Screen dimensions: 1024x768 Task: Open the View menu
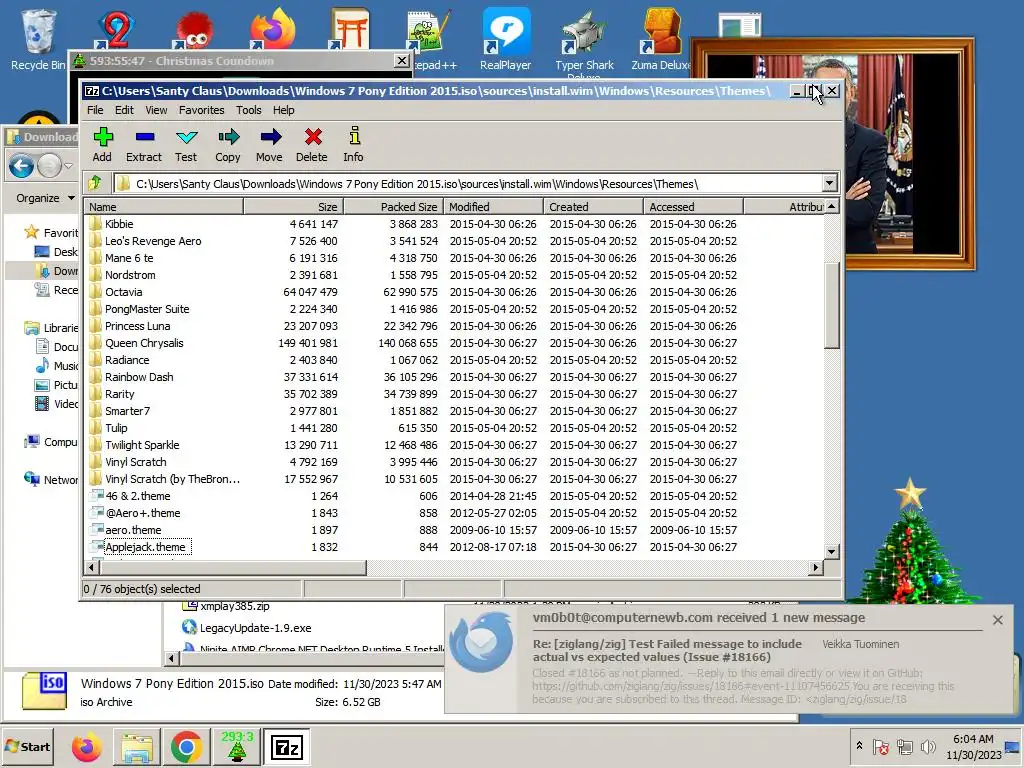[156, 110]
